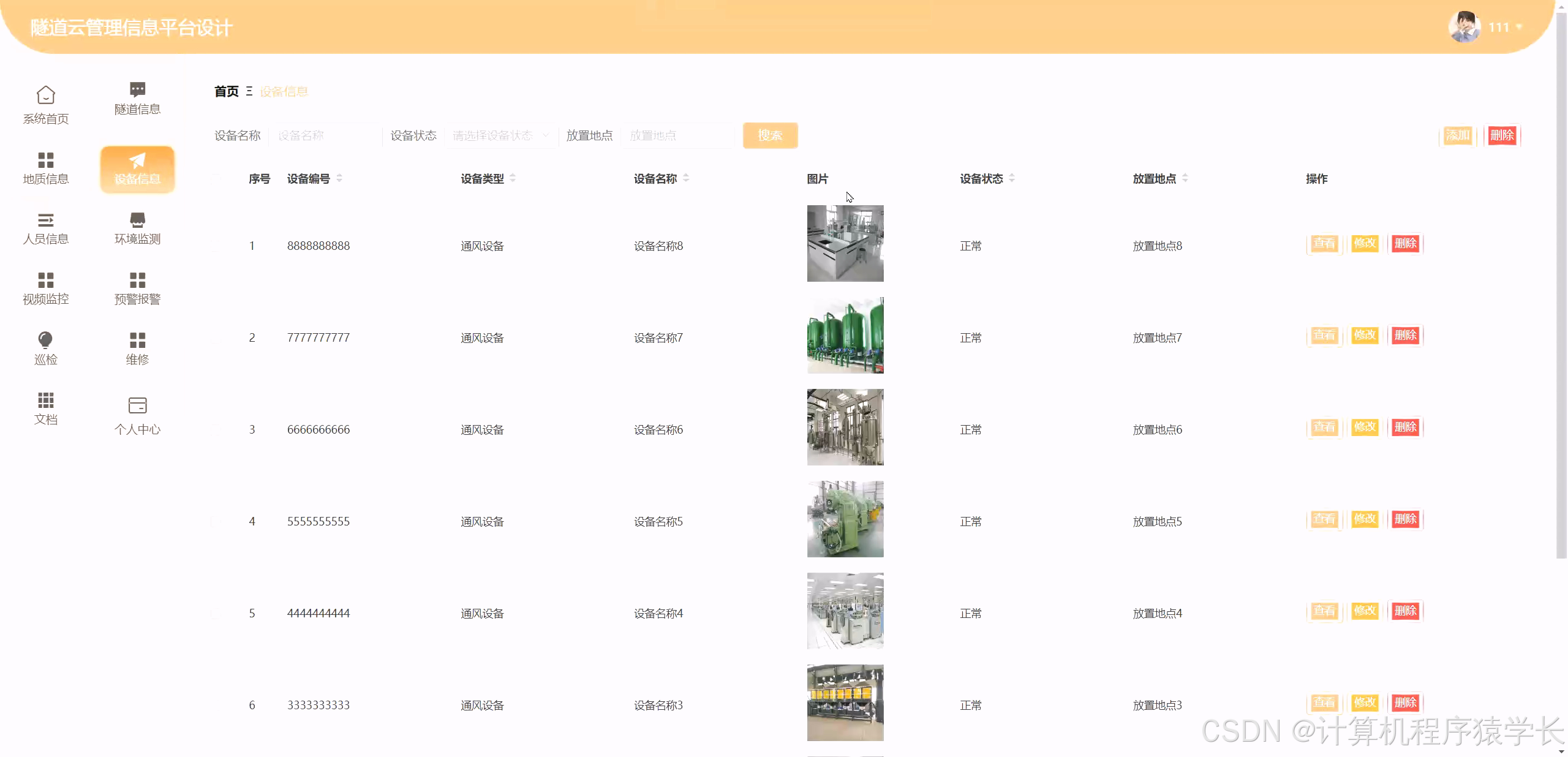This screenshot has width=1568, height=757.
Task: Go to 首页 breadcrumb link
Action: click(x=226, y=91)
